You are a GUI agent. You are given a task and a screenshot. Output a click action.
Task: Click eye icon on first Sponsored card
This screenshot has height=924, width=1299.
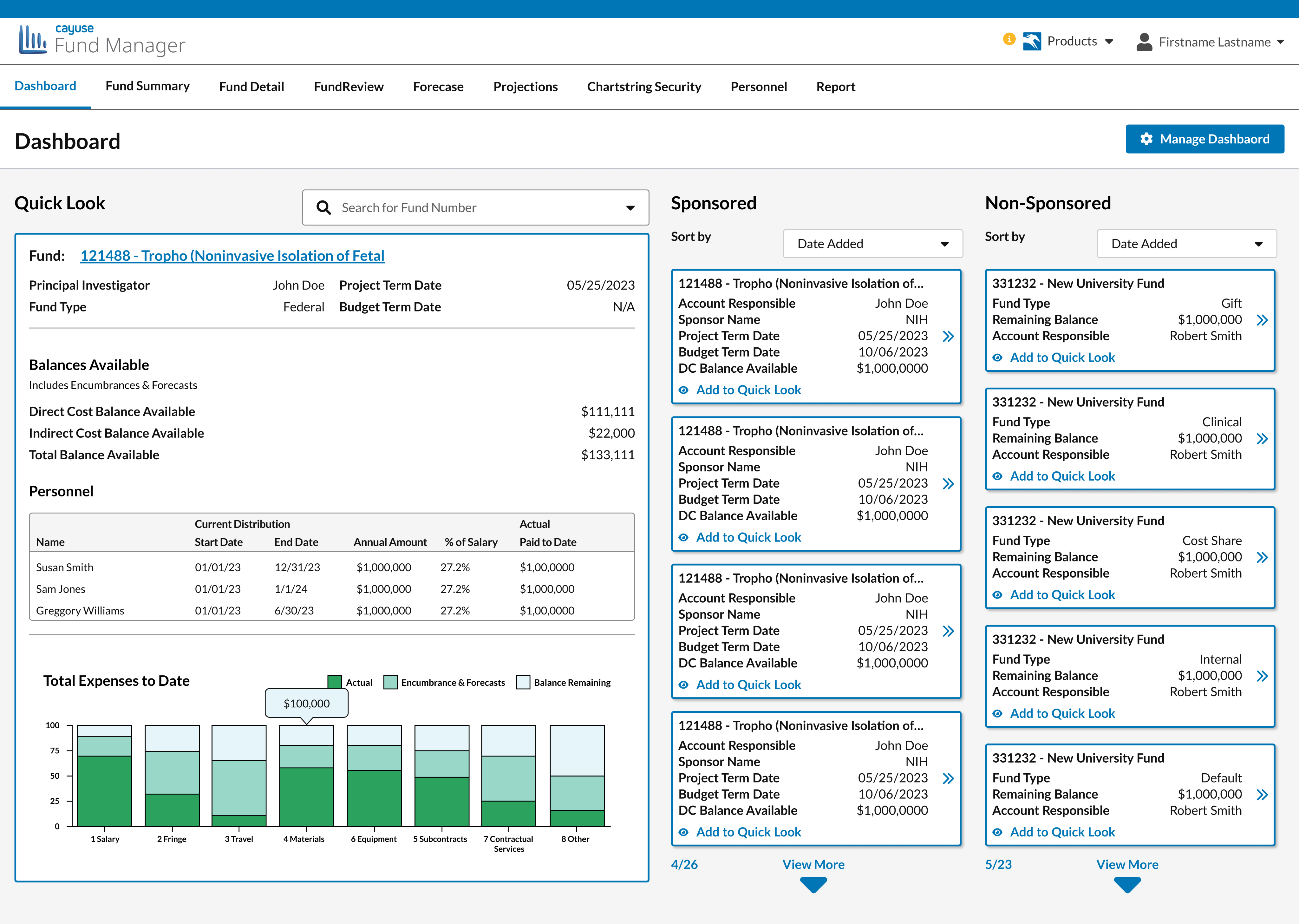(x=684, y=390)
